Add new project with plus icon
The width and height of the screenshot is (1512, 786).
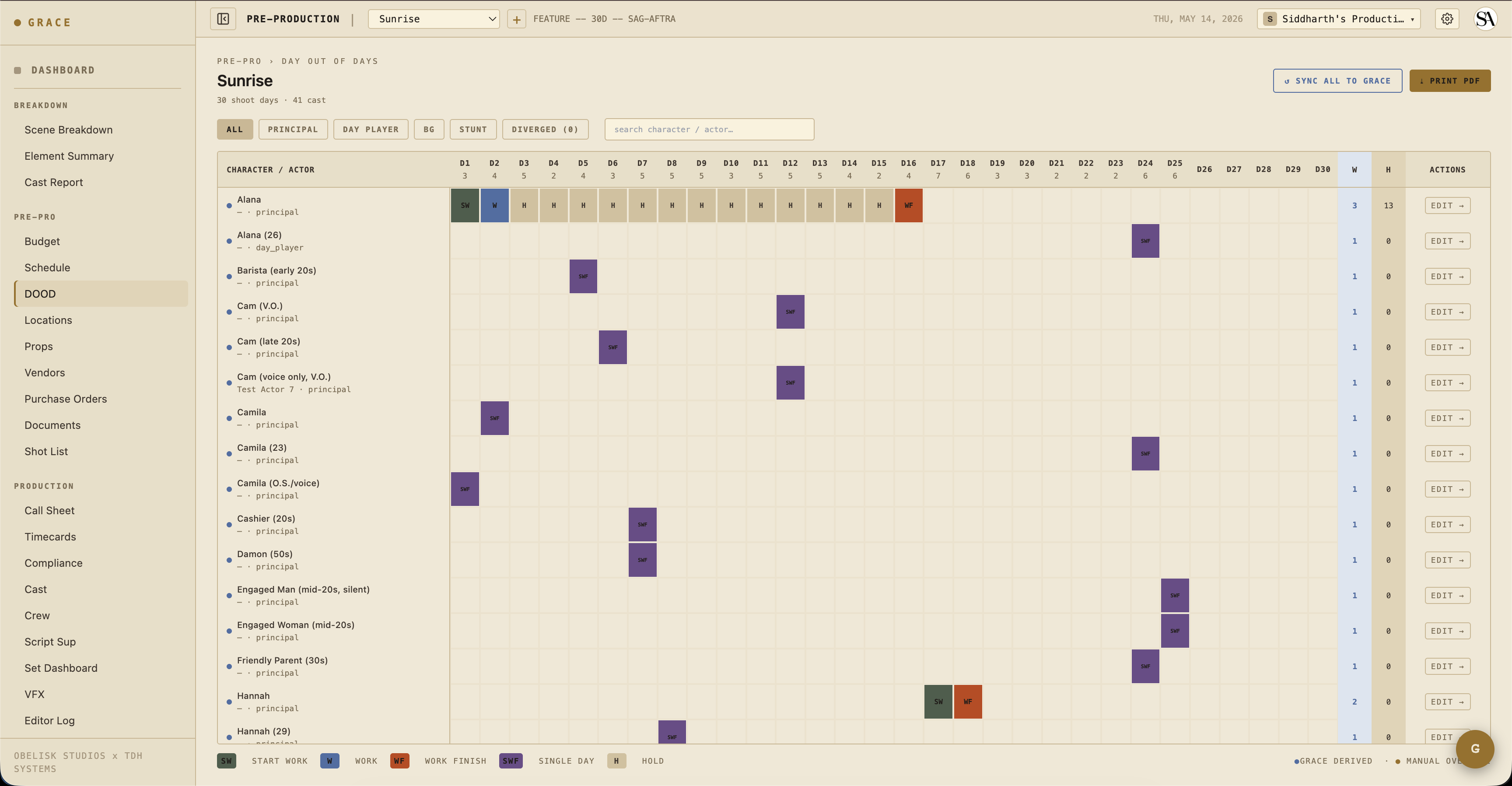(x=517, y=19)
